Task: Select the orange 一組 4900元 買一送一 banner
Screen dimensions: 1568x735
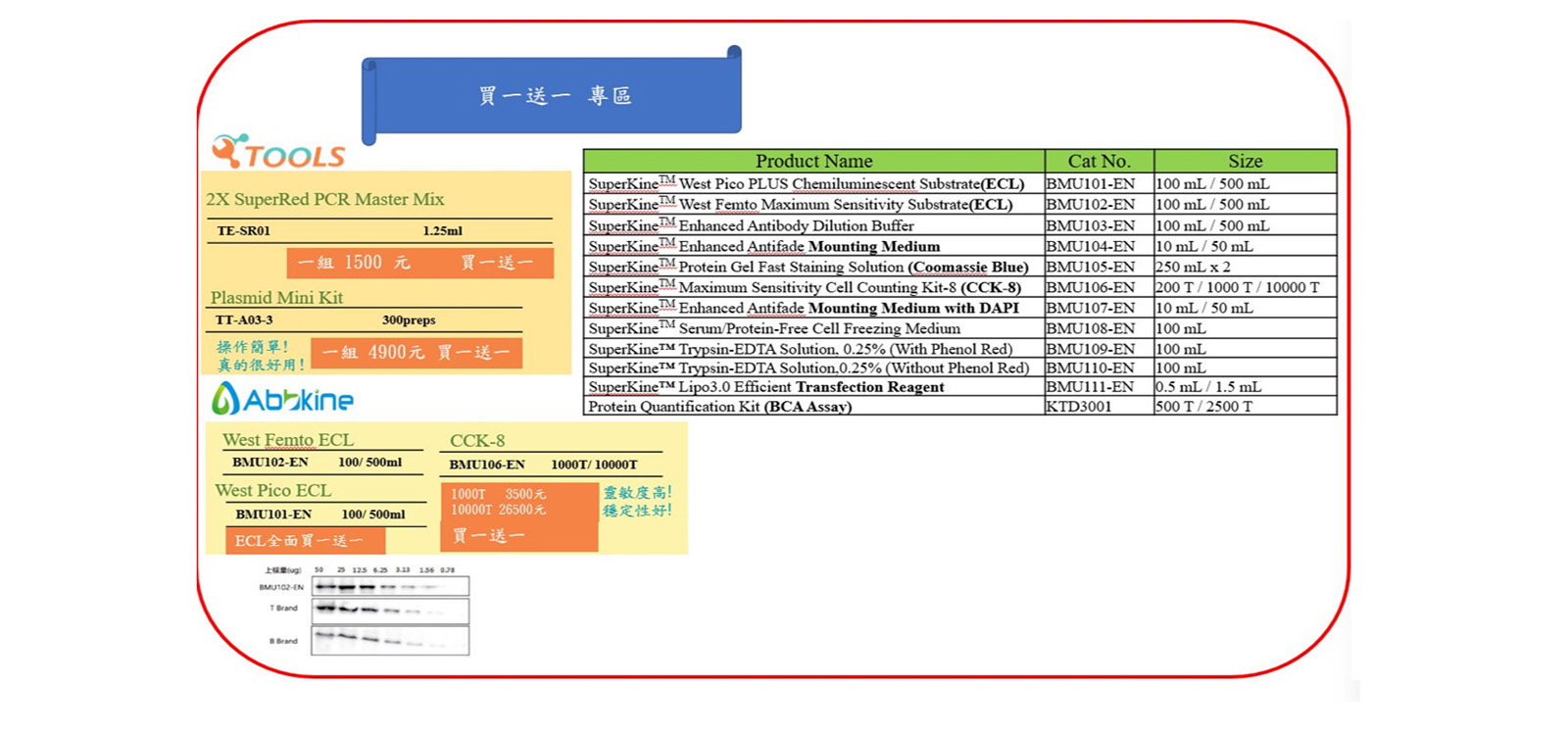Action: click(416, 353)
